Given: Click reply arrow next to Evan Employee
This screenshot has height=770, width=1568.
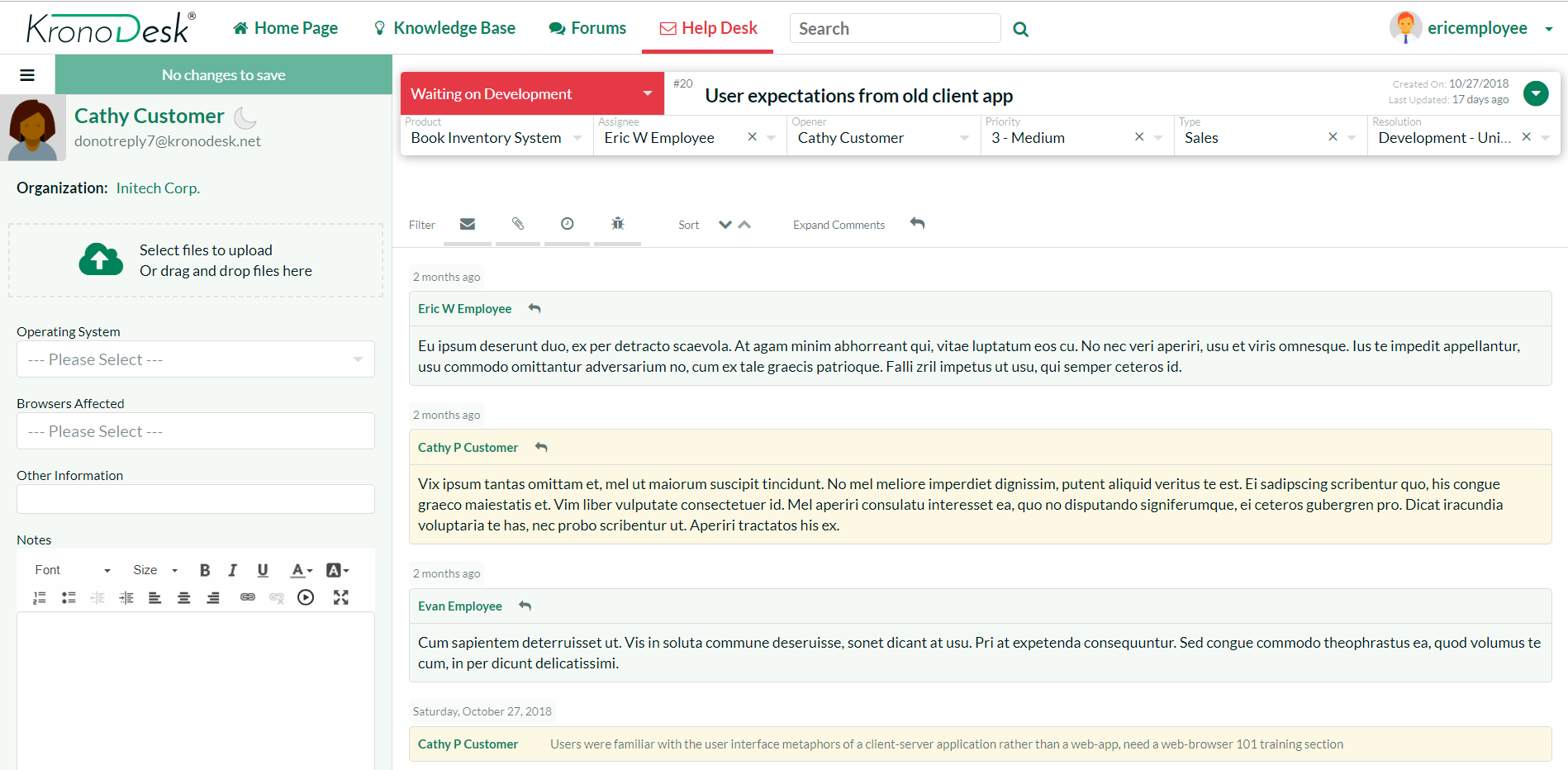Looking at the screenshot, I should point(525,606).
